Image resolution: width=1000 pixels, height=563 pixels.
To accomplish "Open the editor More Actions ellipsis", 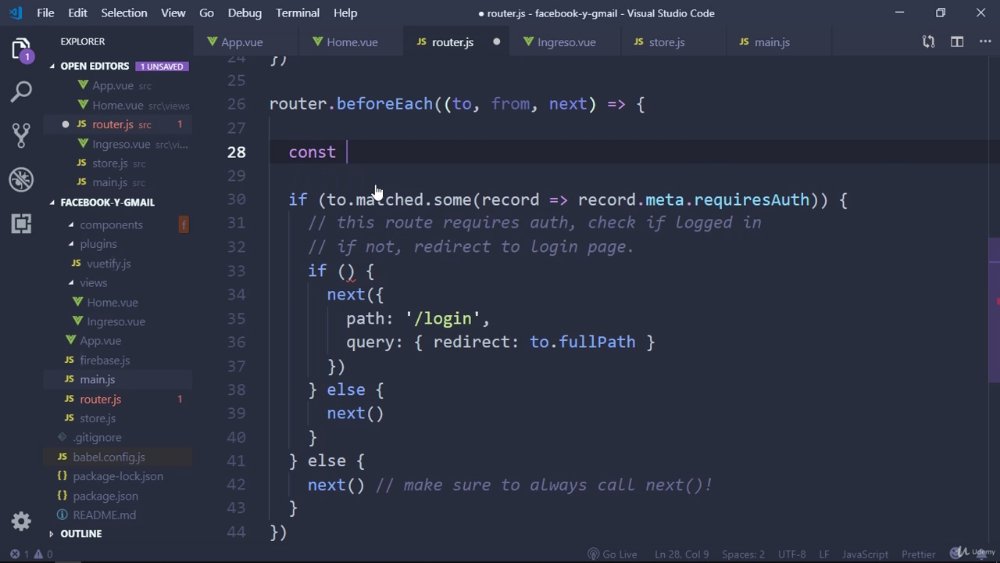I will (x=985, y=41).
